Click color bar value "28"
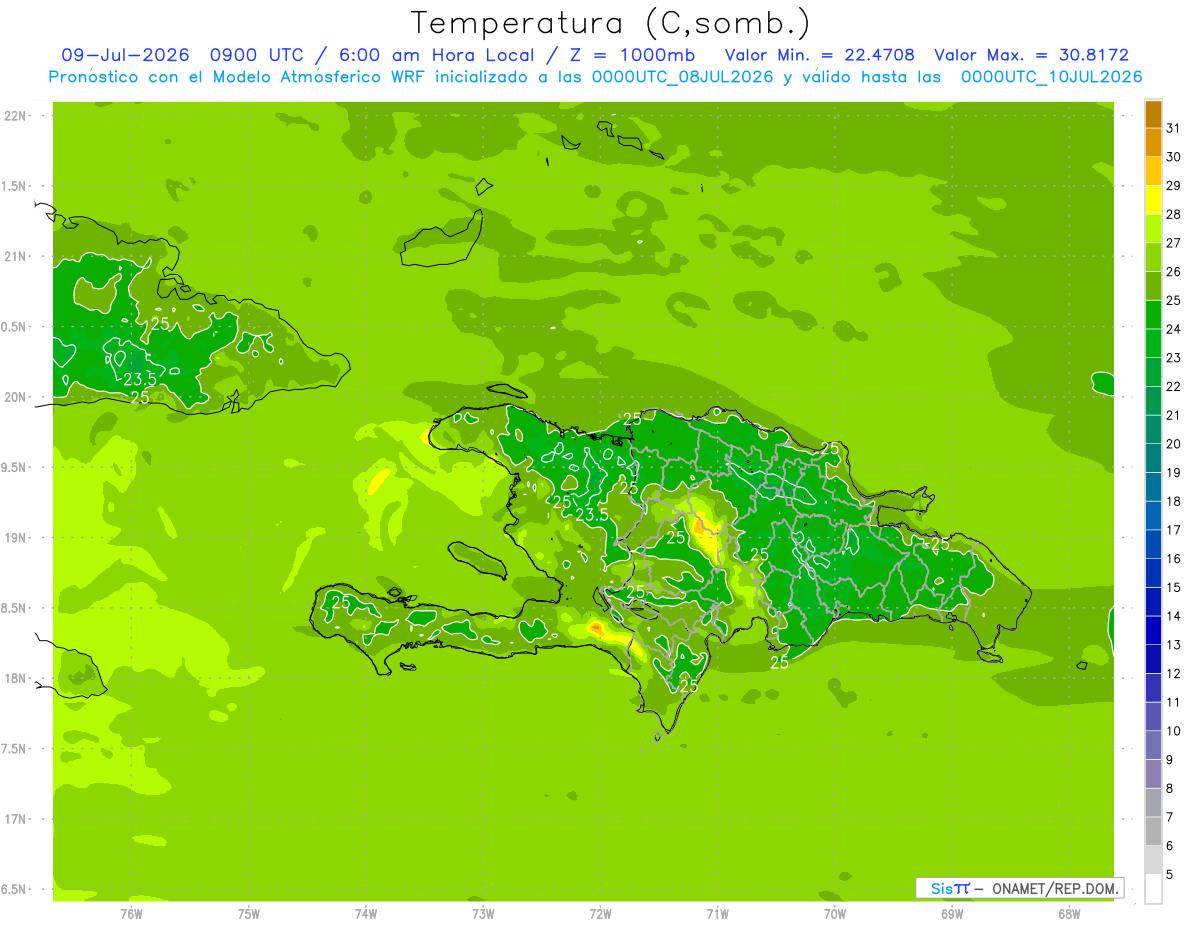Screen dimensions: 1200x927 [1174, 214]
